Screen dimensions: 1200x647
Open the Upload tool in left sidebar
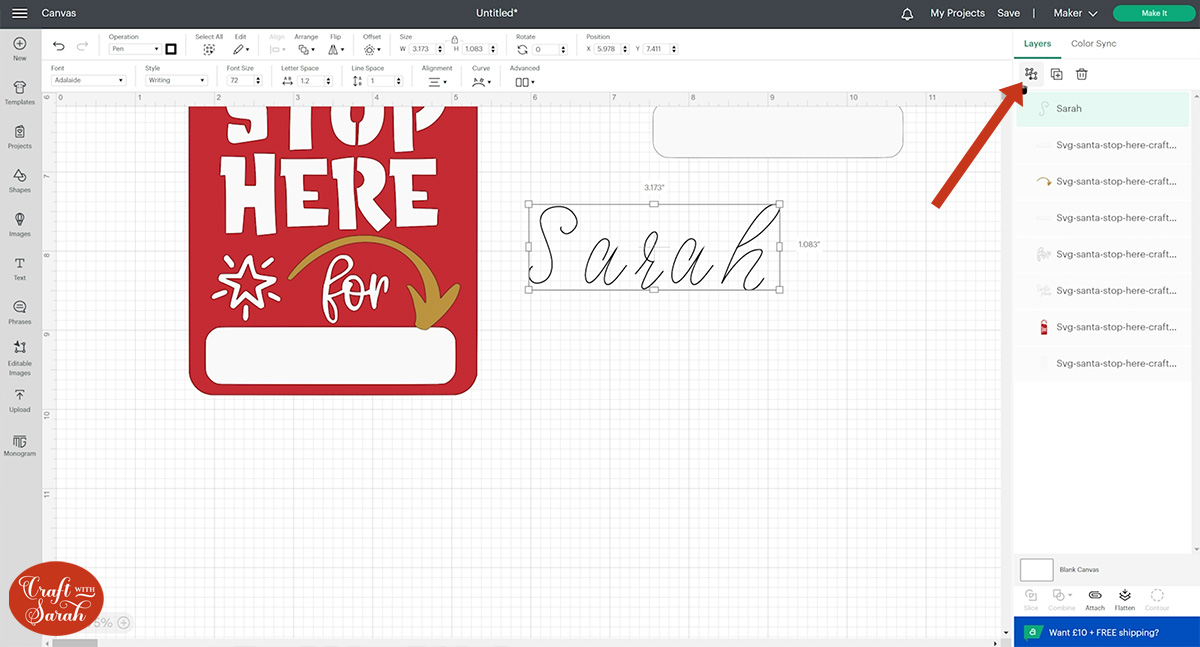click(x=20, y=400)
